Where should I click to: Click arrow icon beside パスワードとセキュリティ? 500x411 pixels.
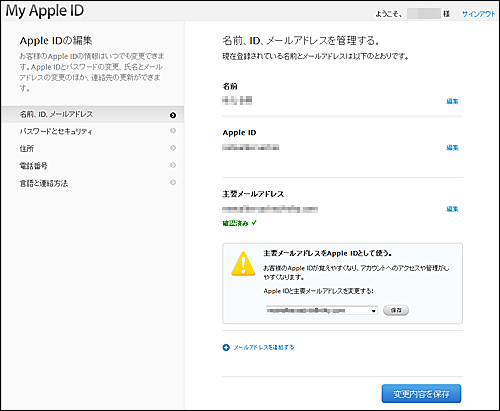point(173,131)
